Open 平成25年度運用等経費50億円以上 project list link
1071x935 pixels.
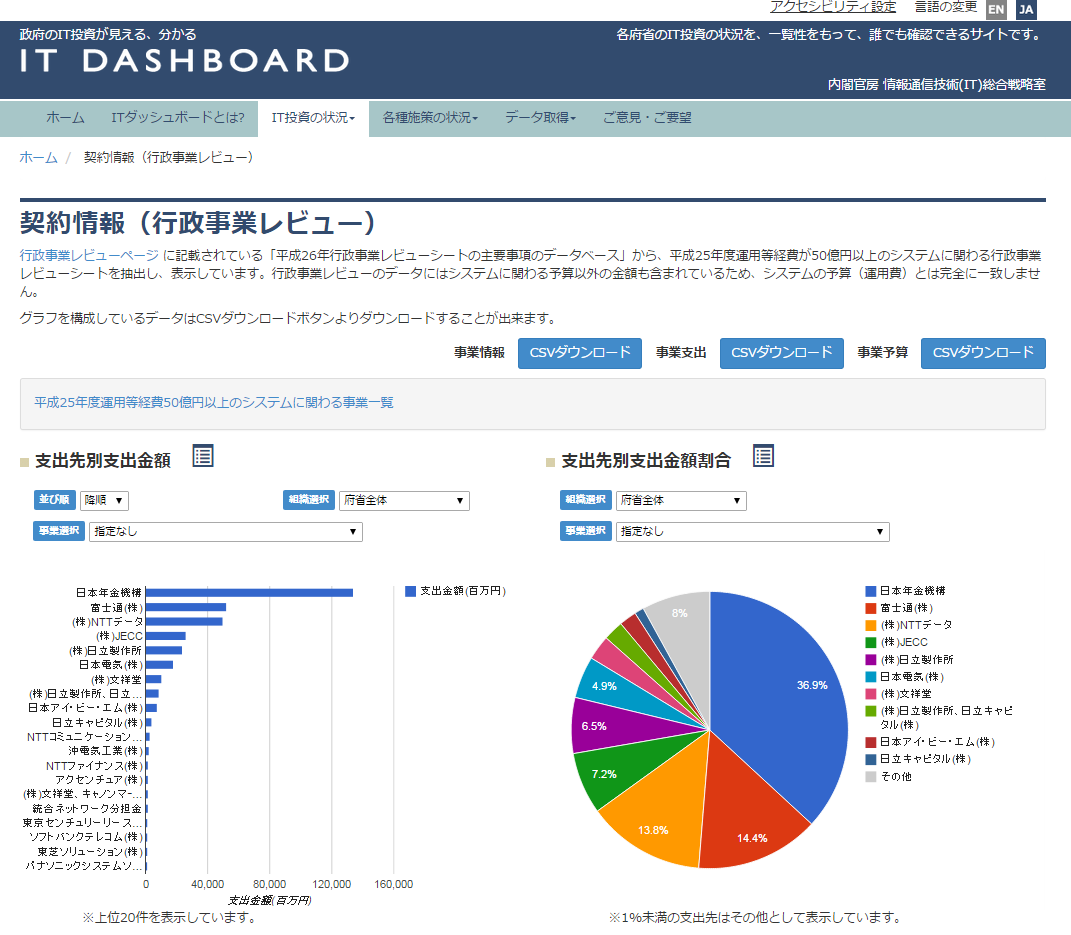coord(214,402)
